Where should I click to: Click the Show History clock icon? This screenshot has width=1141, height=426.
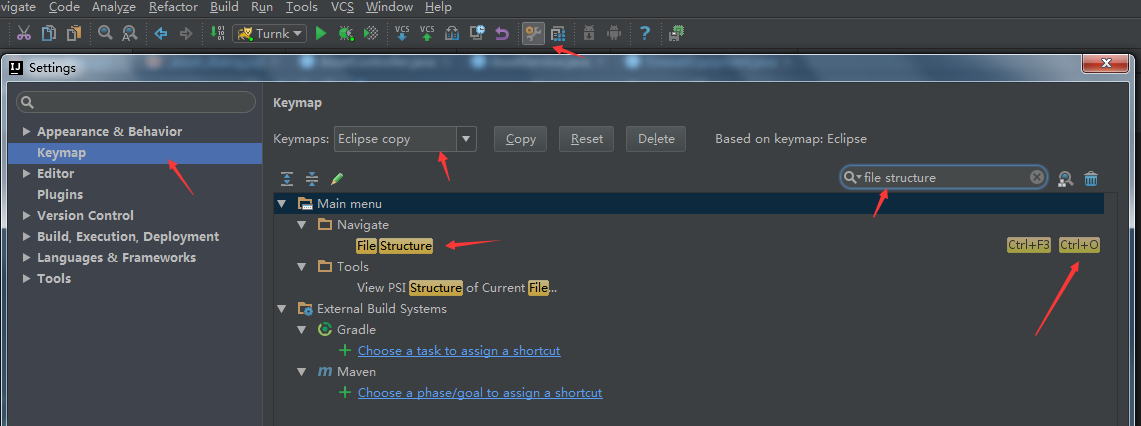477,33
